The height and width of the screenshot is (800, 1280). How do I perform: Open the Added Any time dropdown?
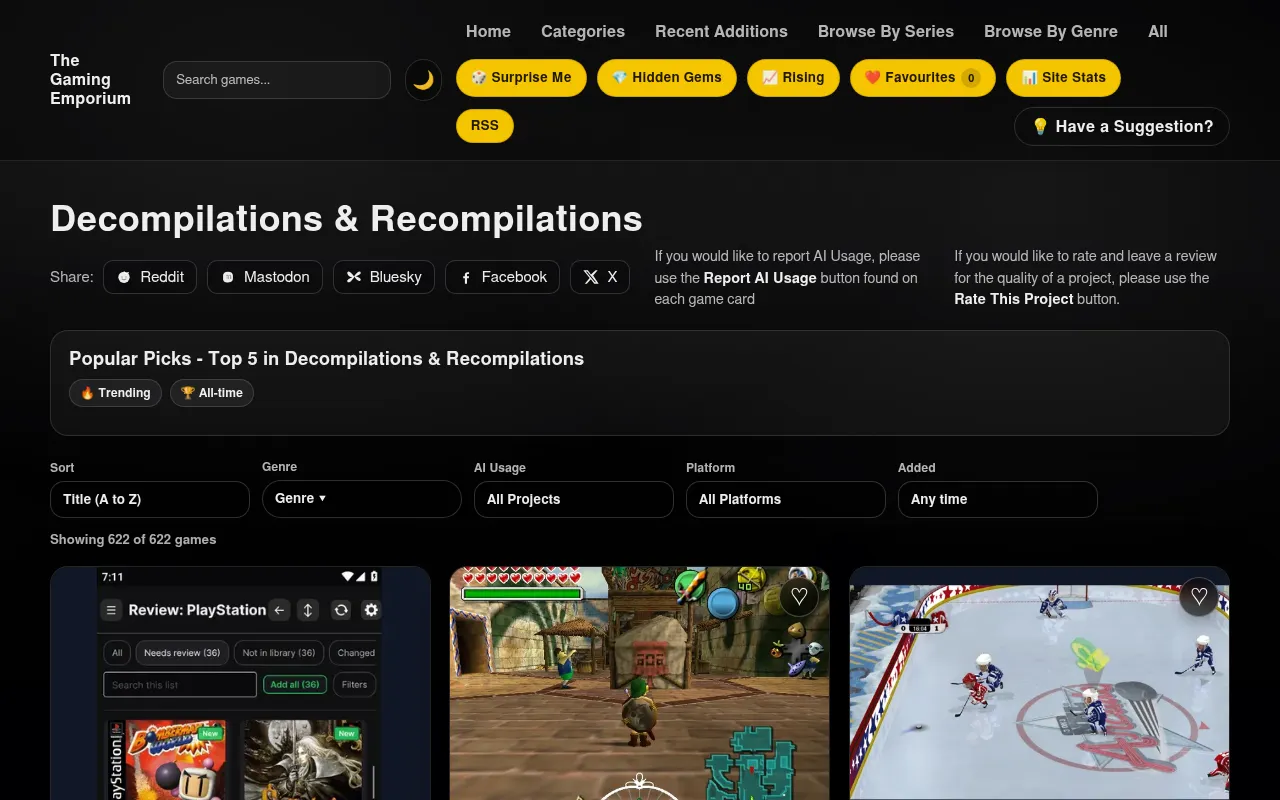pos(998,499)
